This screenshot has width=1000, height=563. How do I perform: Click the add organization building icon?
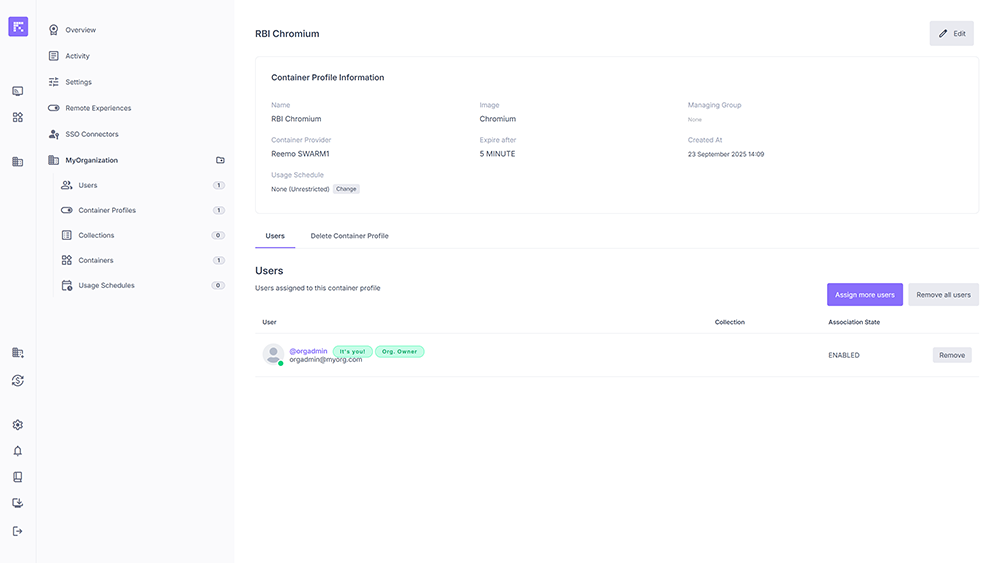pos(17,353)
